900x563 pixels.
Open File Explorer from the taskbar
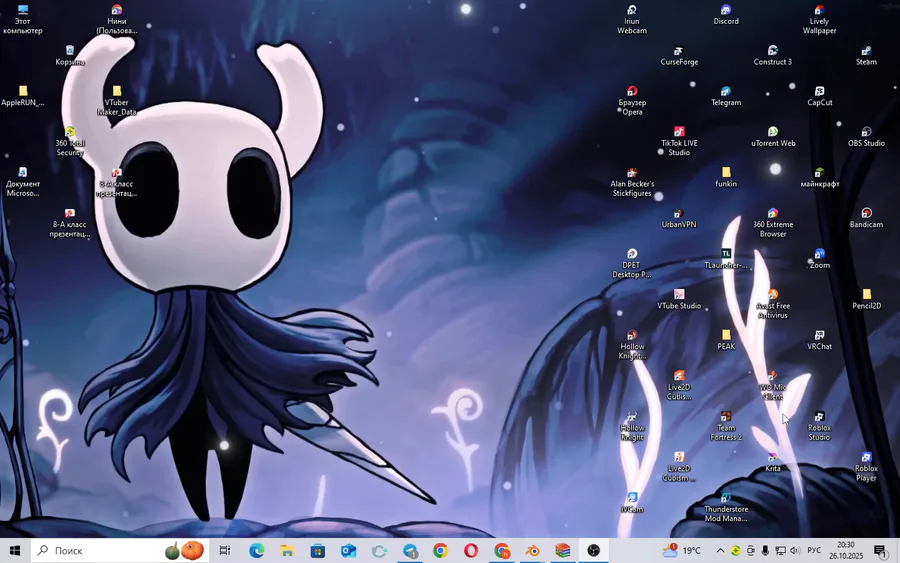point(287,551)
